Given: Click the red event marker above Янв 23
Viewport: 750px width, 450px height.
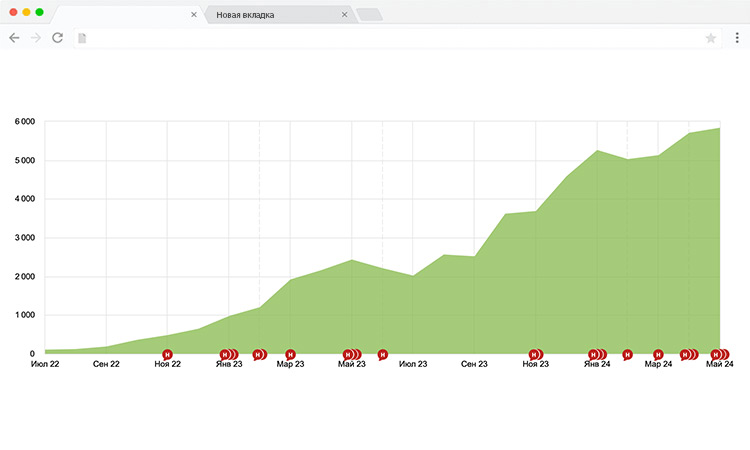Looking at the screenshot, I should [x=227, y=354].
